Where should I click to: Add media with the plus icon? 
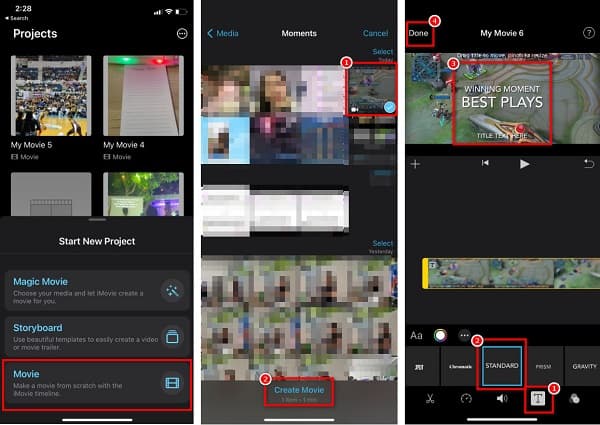pos(415,164)
